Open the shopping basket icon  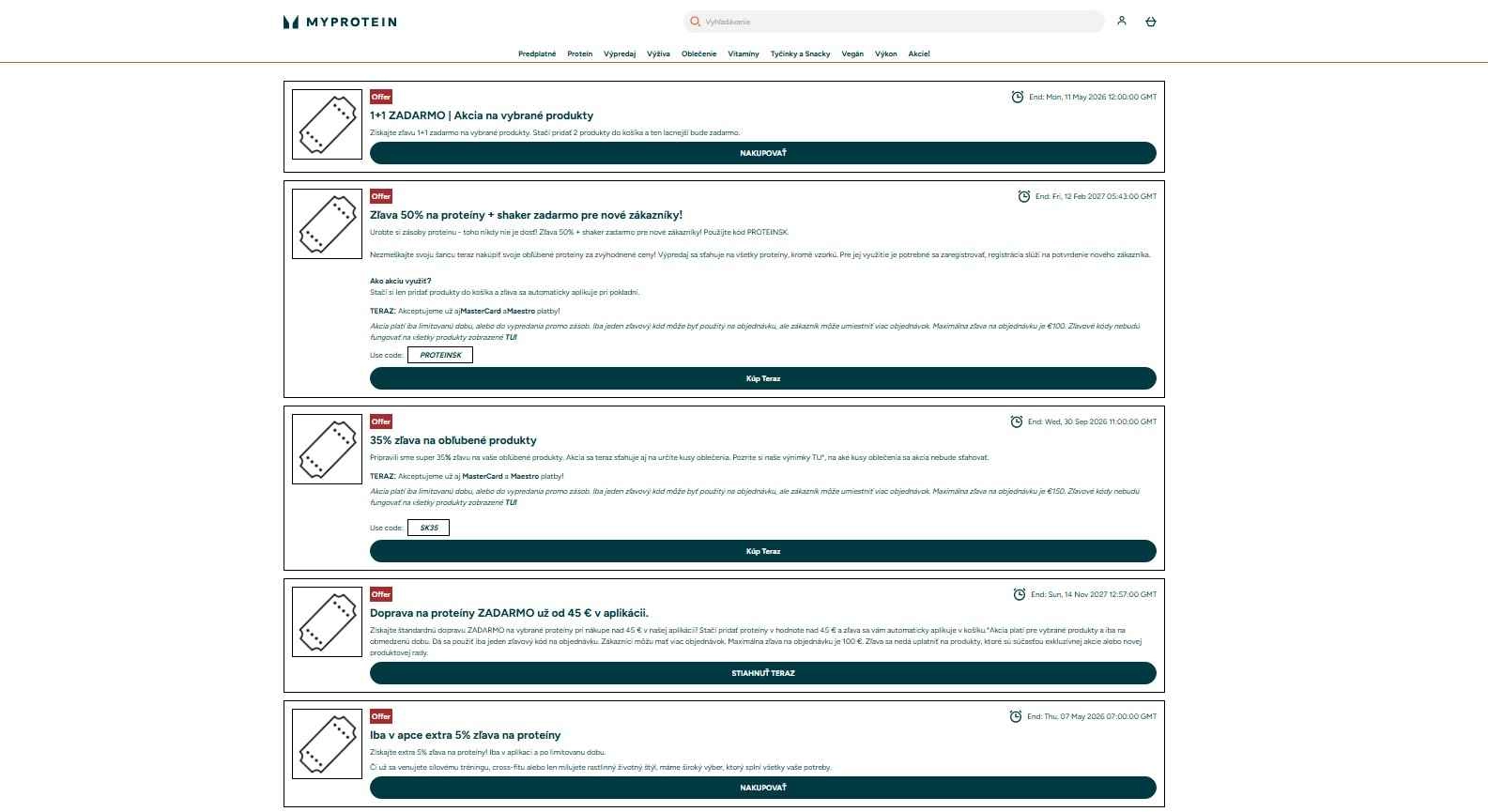(x=1151, y=22)
